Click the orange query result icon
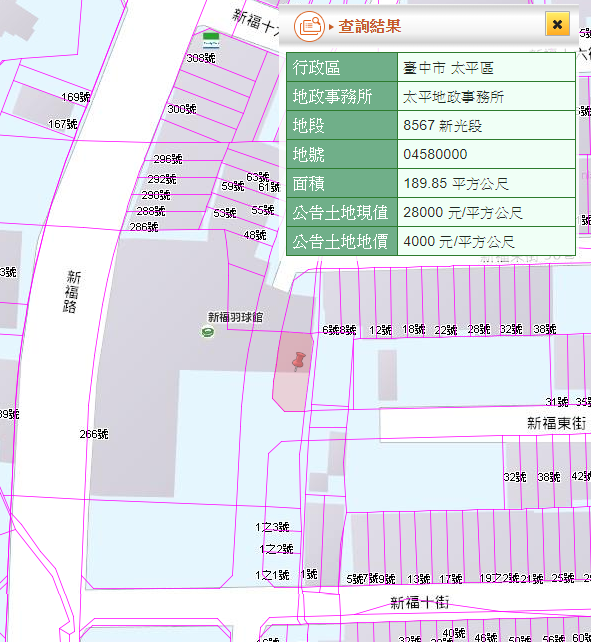This screenshot has height=642, width=591. click(309, 27)
